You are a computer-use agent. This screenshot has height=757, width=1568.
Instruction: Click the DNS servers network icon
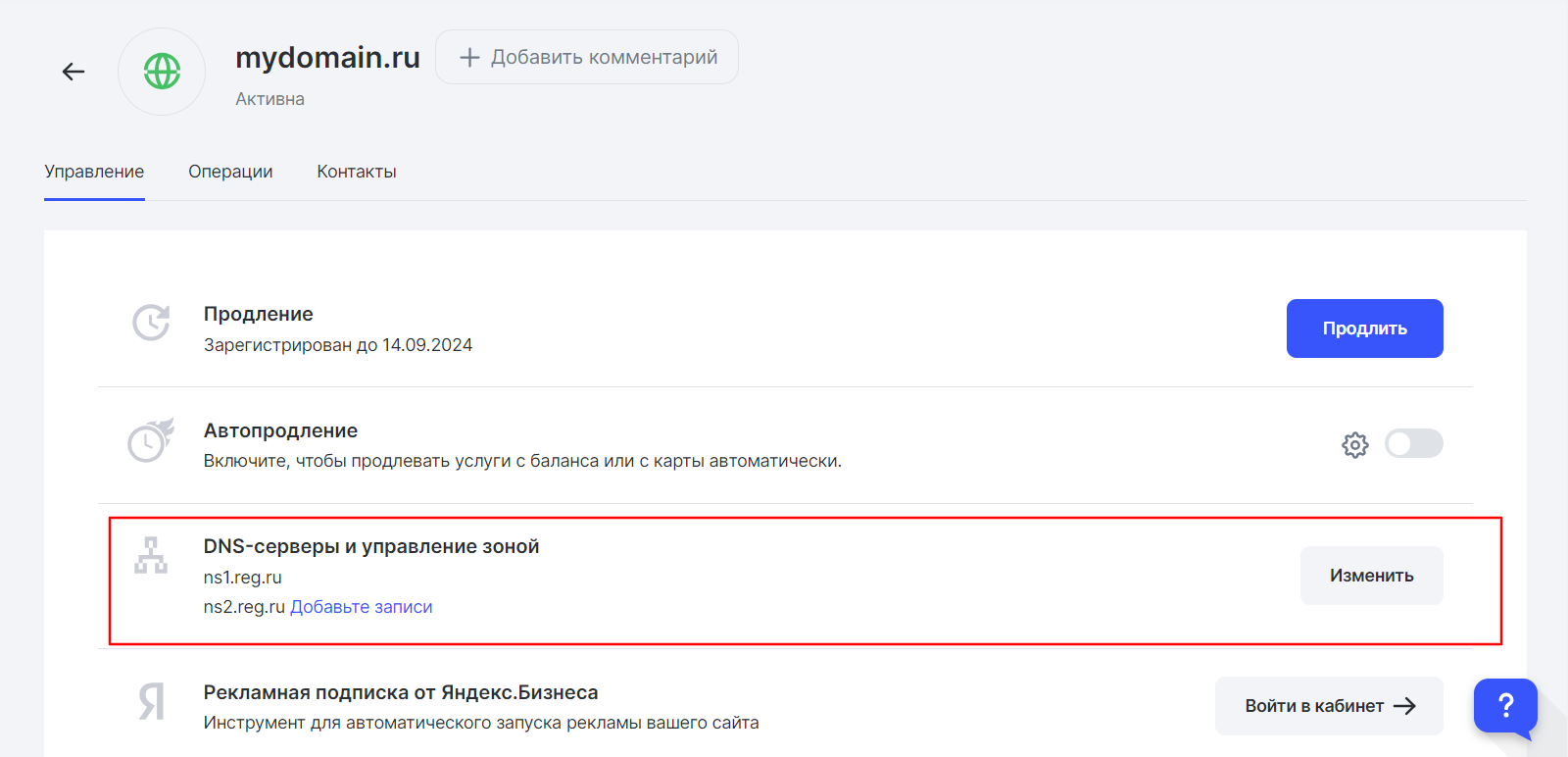pos(151,556)
